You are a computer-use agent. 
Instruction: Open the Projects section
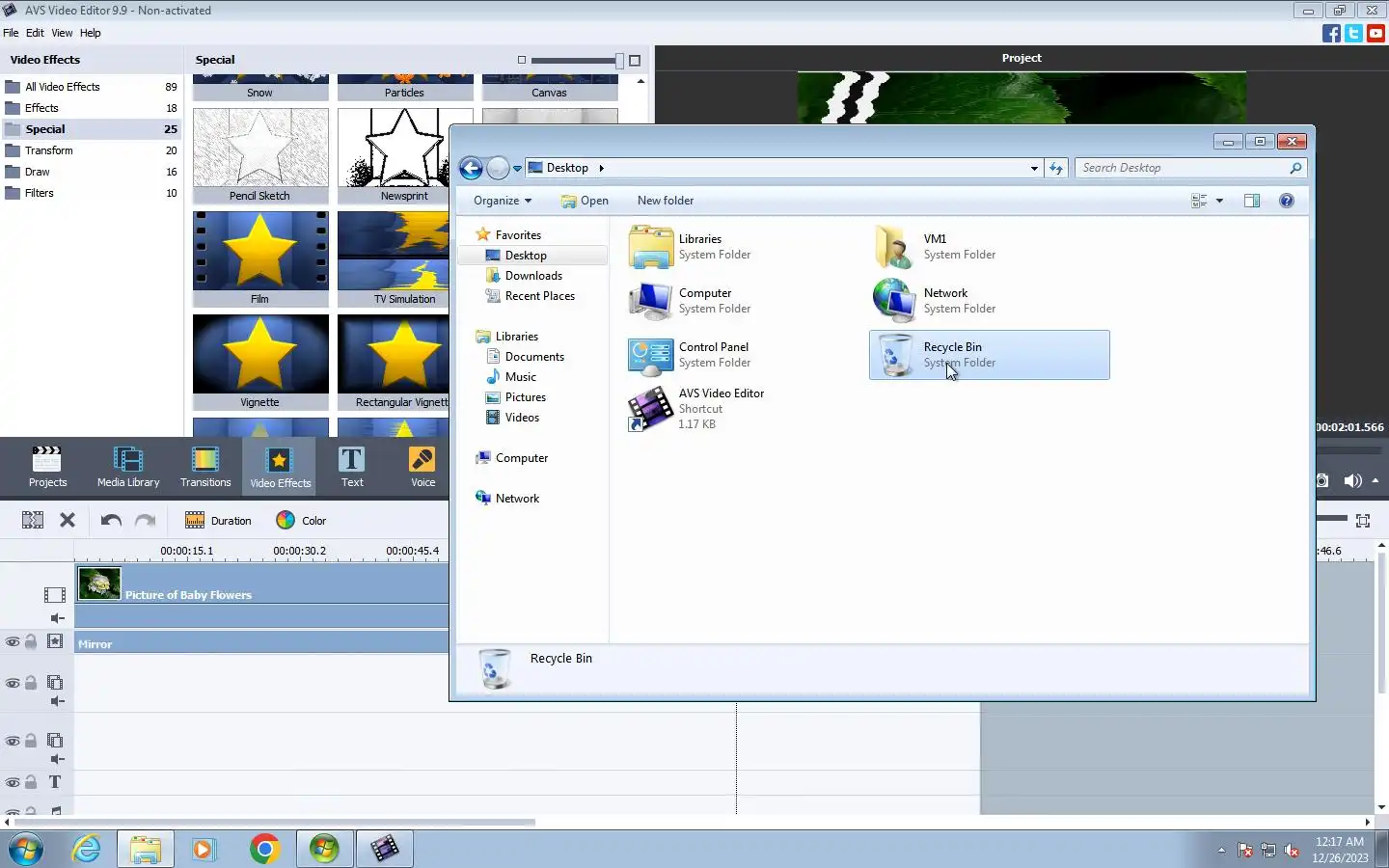(x=47, y=467)
